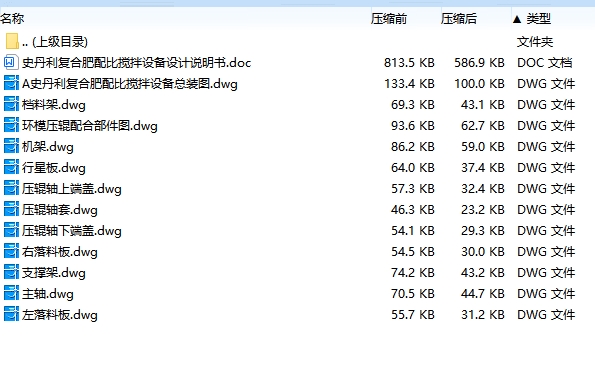Toggle the sort arrow beside 类型
Image resolution: width=595 pixels, height=382 pixels.
click(516, 19)
